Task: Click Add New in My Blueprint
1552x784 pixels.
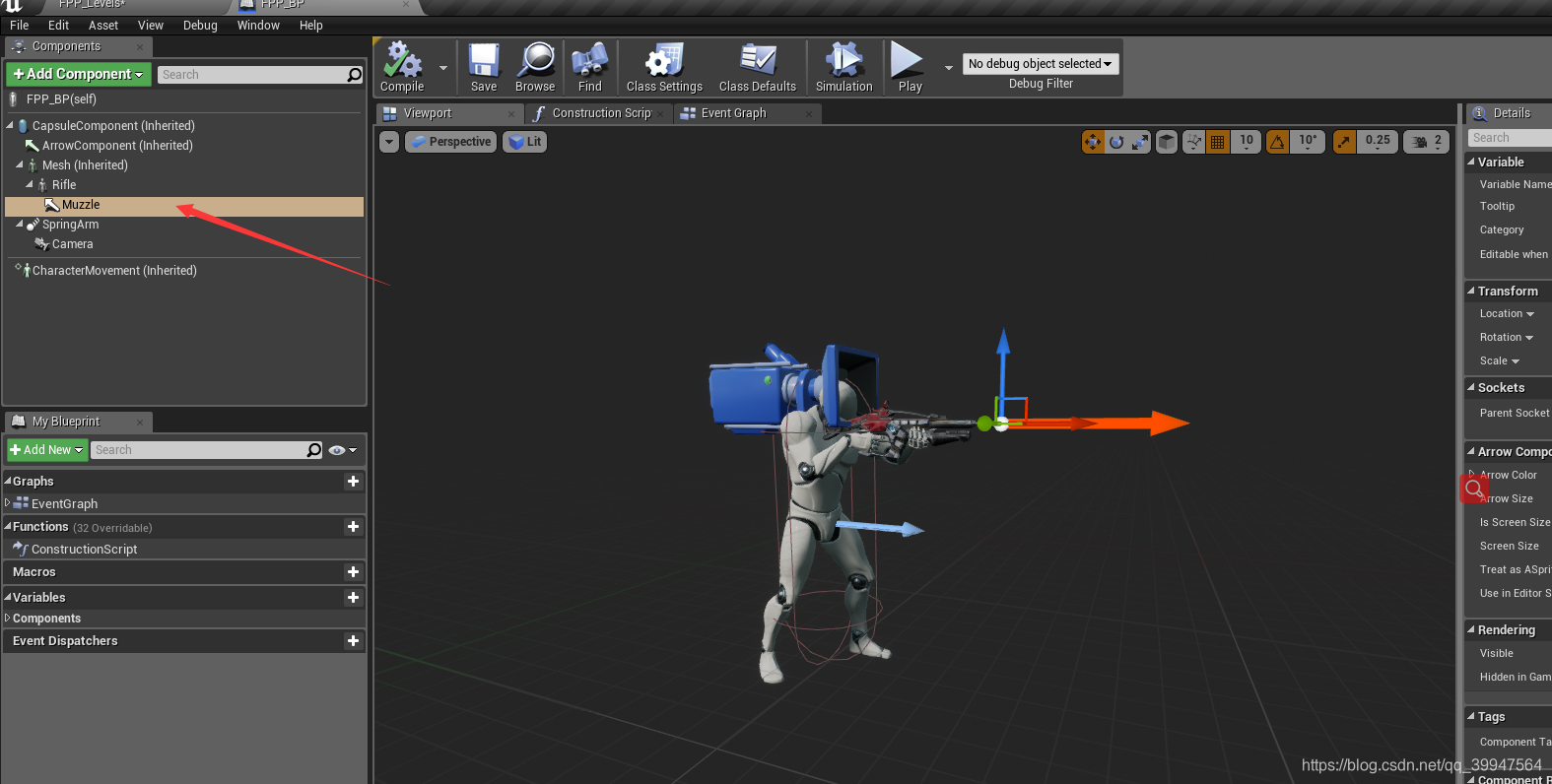Action: click(47, 450)
